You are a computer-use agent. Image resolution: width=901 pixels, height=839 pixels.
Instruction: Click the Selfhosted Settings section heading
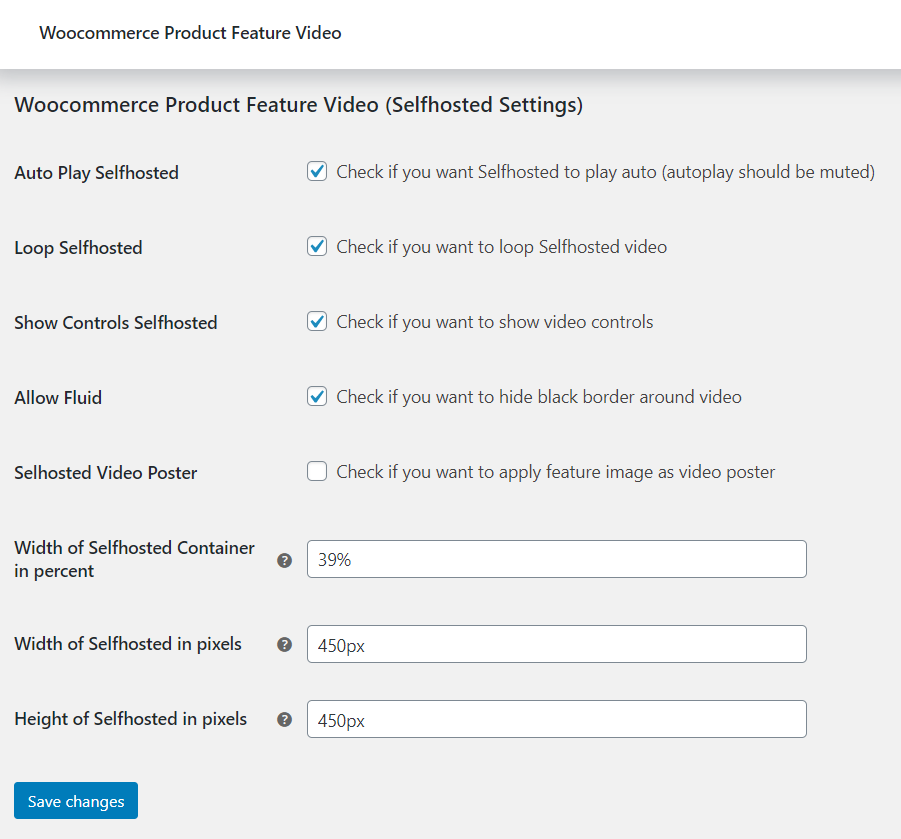click(298, 104)
